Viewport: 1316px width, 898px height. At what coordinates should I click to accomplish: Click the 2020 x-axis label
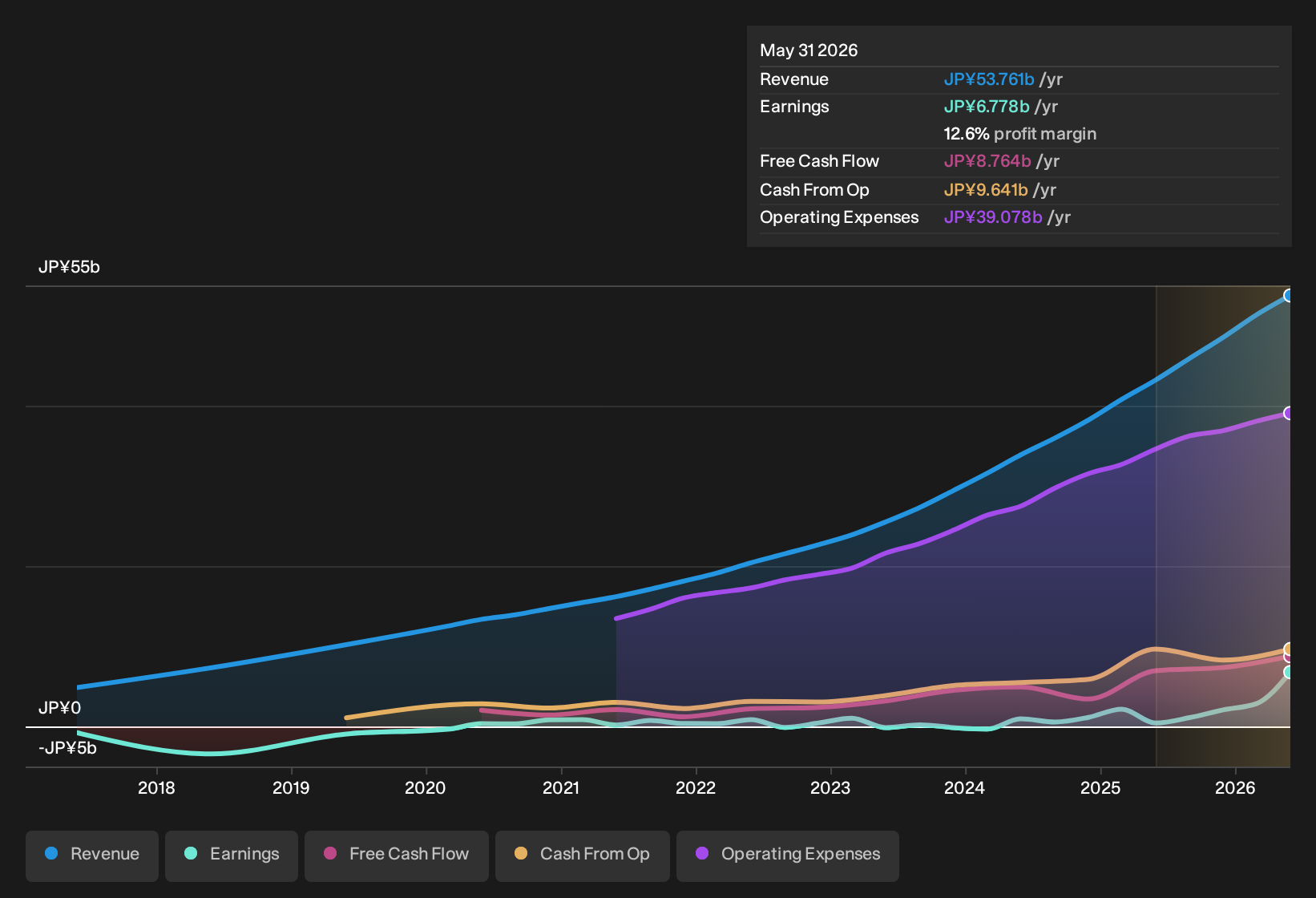pyautogui.click(x=426, y=788)
